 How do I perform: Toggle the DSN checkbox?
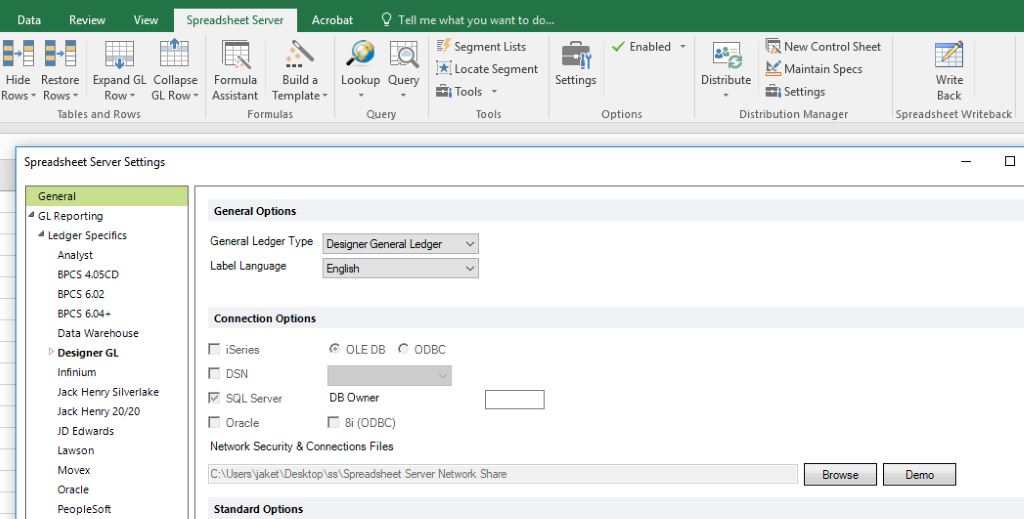(214, 373)
